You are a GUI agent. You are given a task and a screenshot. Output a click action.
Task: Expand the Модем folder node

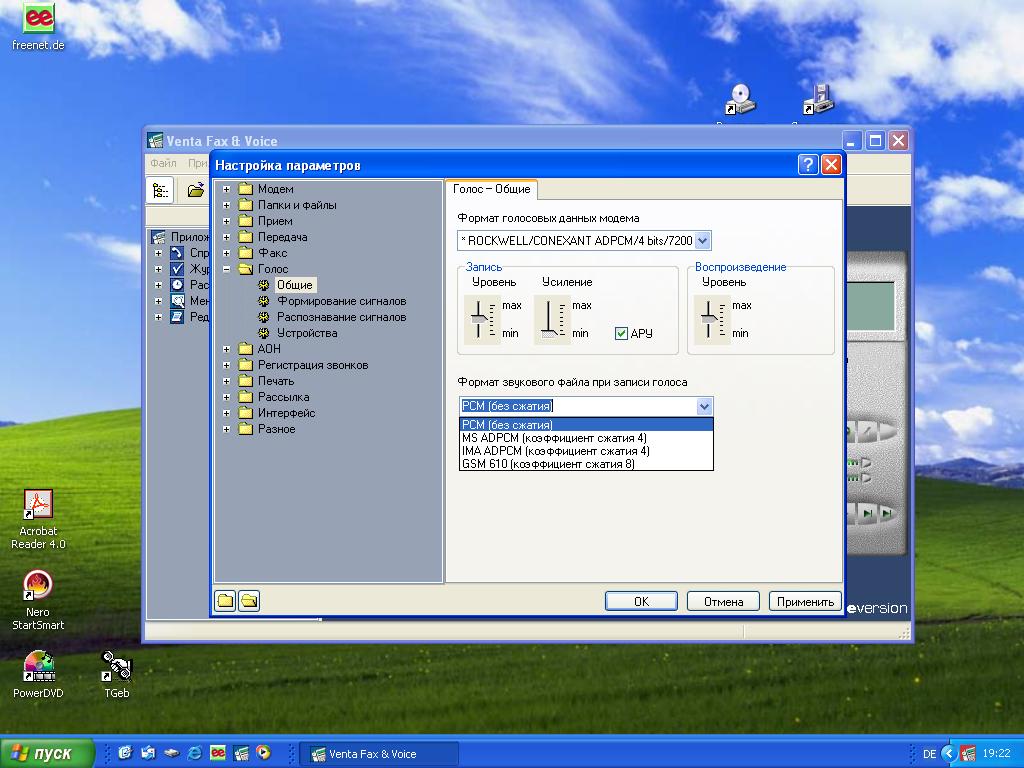click(x=226, y=189)
